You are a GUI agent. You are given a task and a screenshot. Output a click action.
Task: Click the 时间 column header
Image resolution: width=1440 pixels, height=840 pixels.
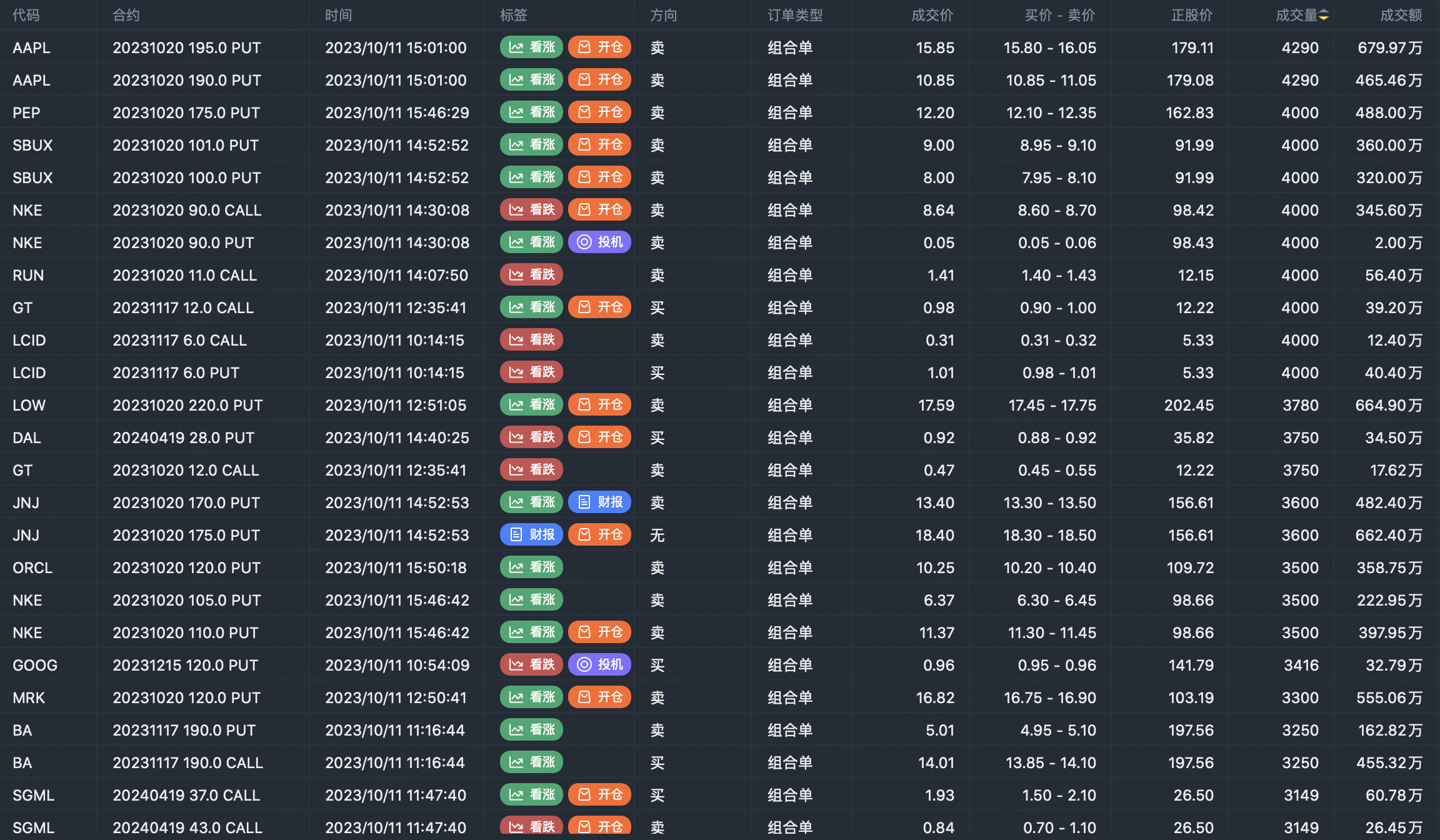coord(339,15)
